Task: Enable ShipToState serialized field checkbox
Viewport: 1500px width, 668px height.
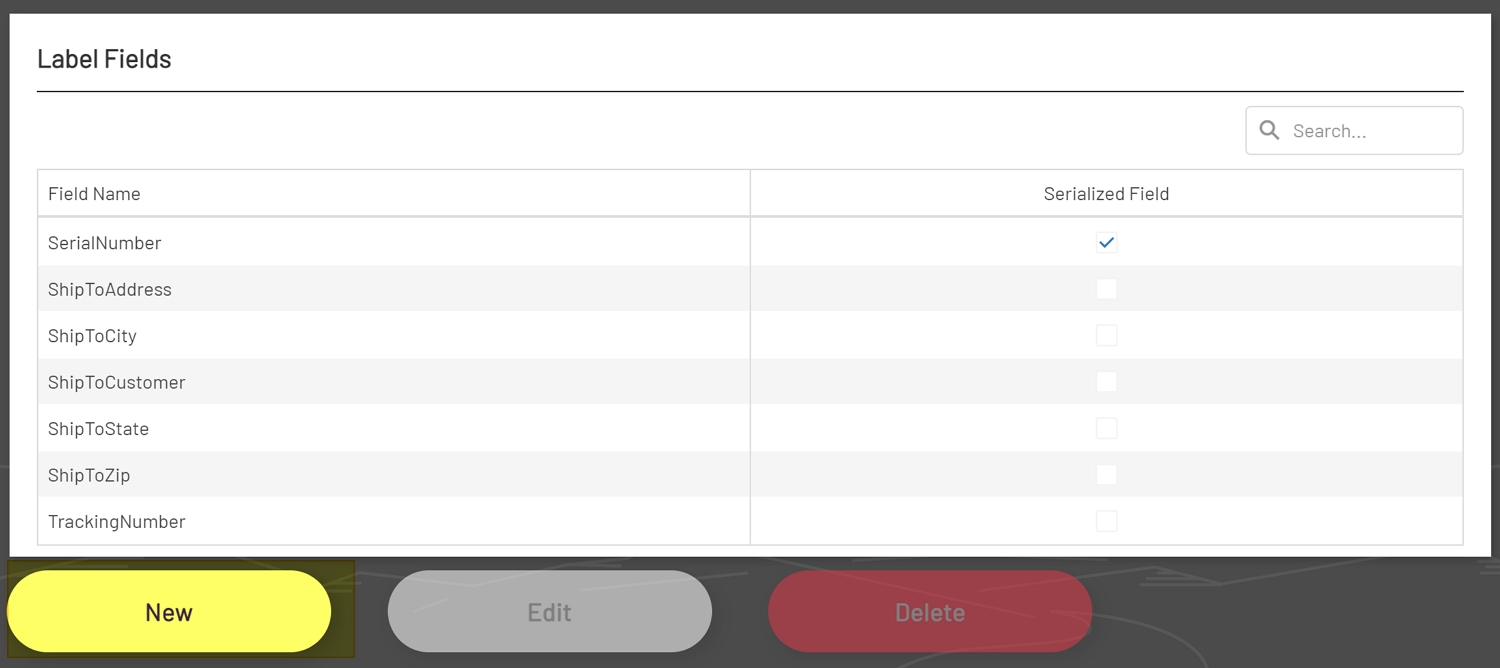Action: tap(1106, 428)
